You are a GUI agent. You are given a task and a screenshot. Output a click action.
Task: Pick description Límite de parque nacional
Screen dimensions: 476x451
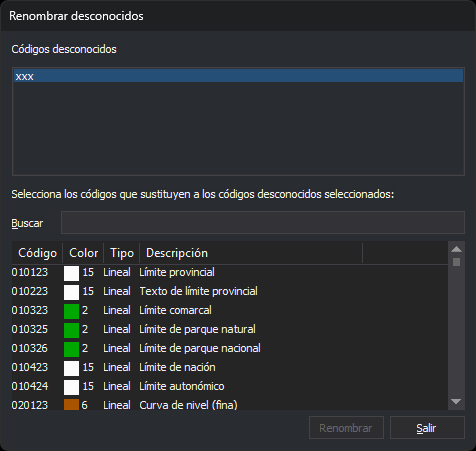pos(200,348)
